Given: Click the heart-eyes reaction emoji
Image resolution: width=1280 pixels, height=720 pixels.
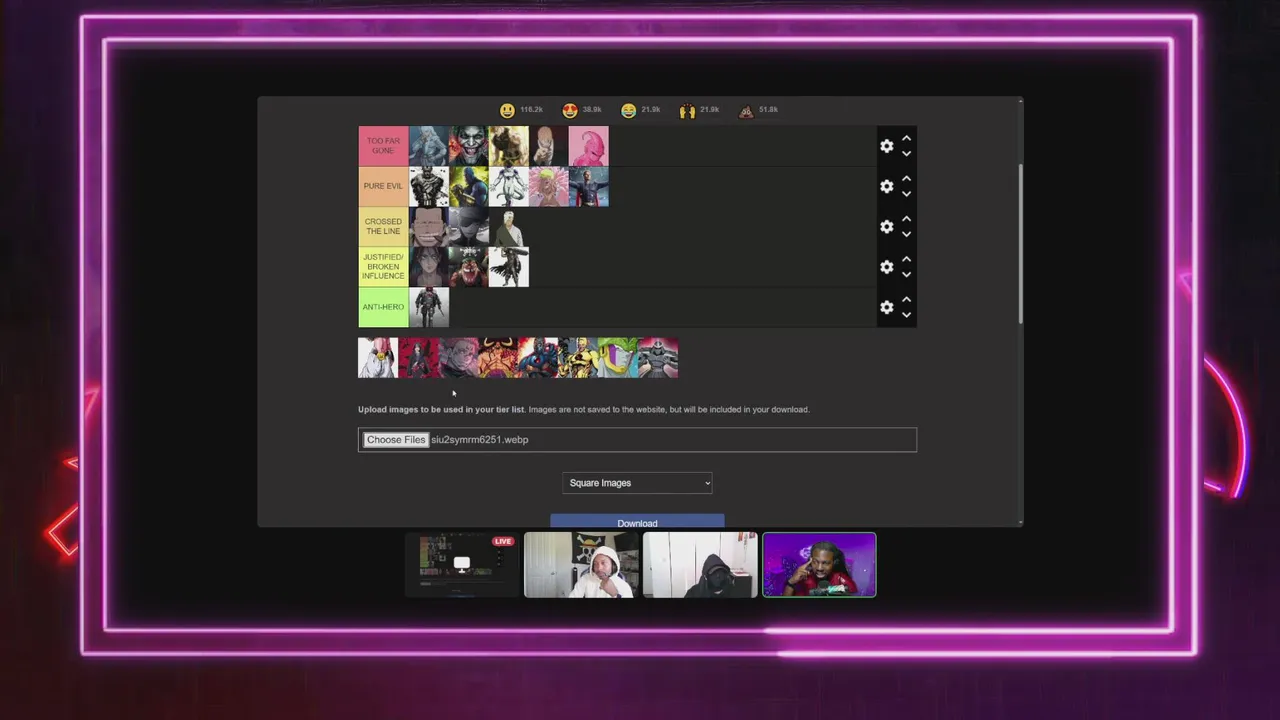Looking at the screenshot, I should 570,110.
